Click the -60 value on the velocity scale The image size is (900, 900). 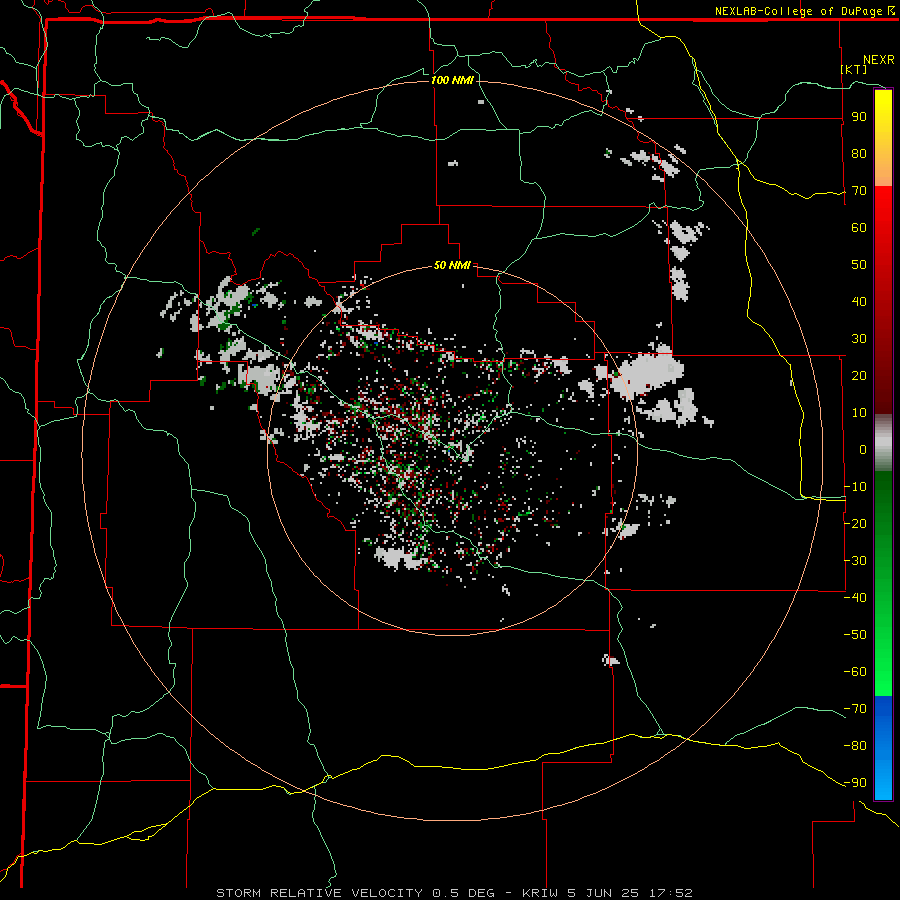point(855,672)
